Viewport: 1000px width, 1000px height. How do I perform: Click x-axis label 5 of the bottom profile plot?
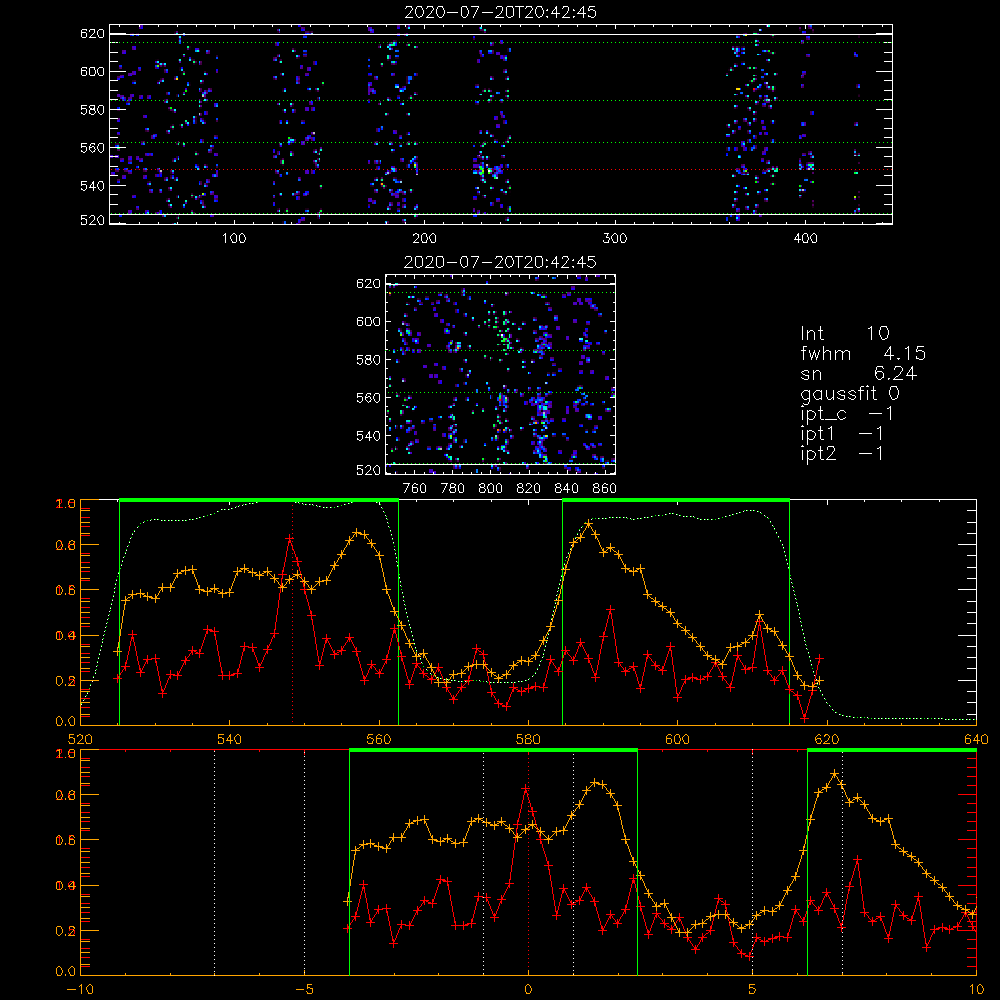(x=753, y=989)
